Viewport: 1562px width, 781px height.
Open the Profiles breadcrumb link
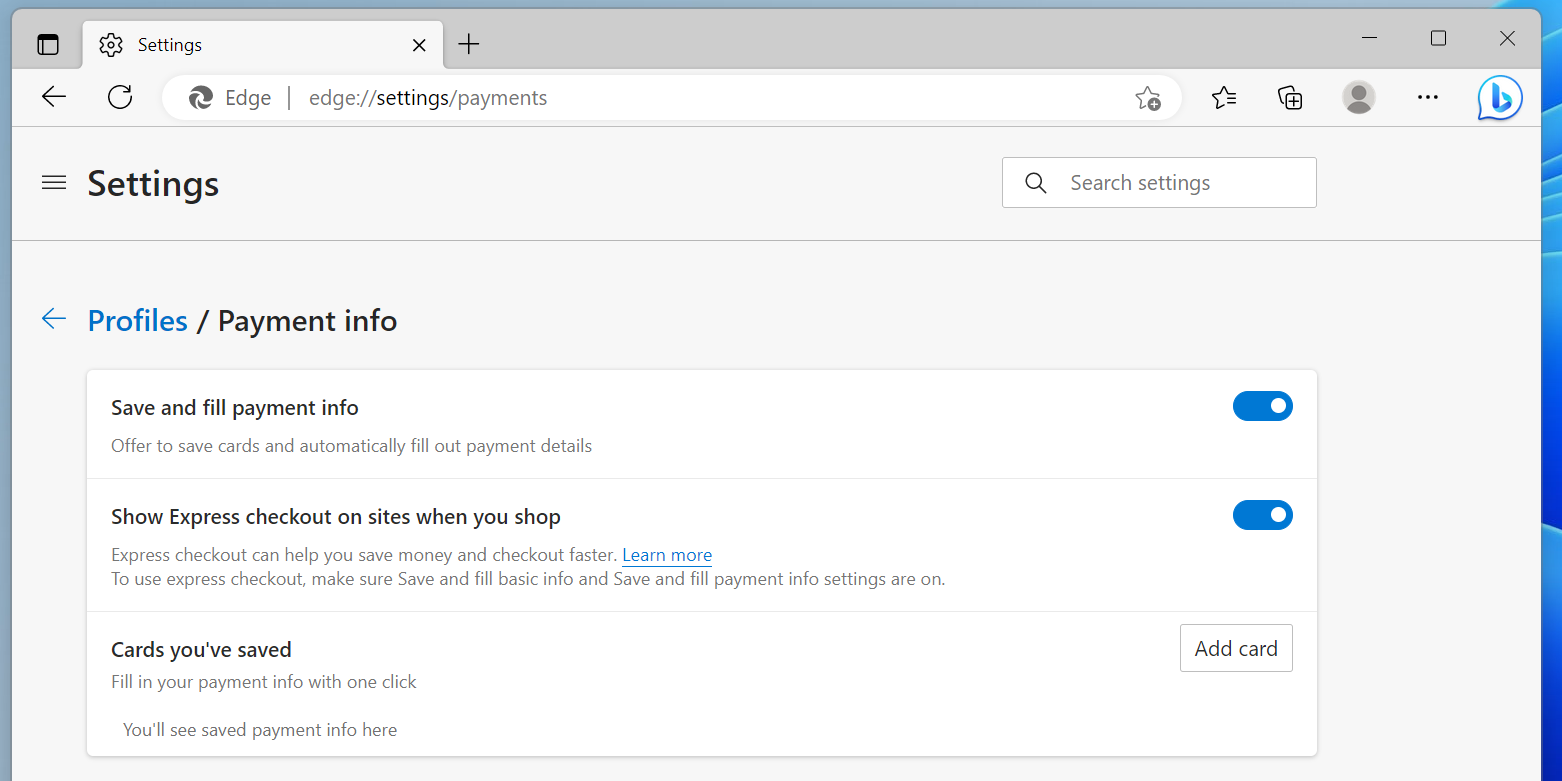[x=138, y=321]
